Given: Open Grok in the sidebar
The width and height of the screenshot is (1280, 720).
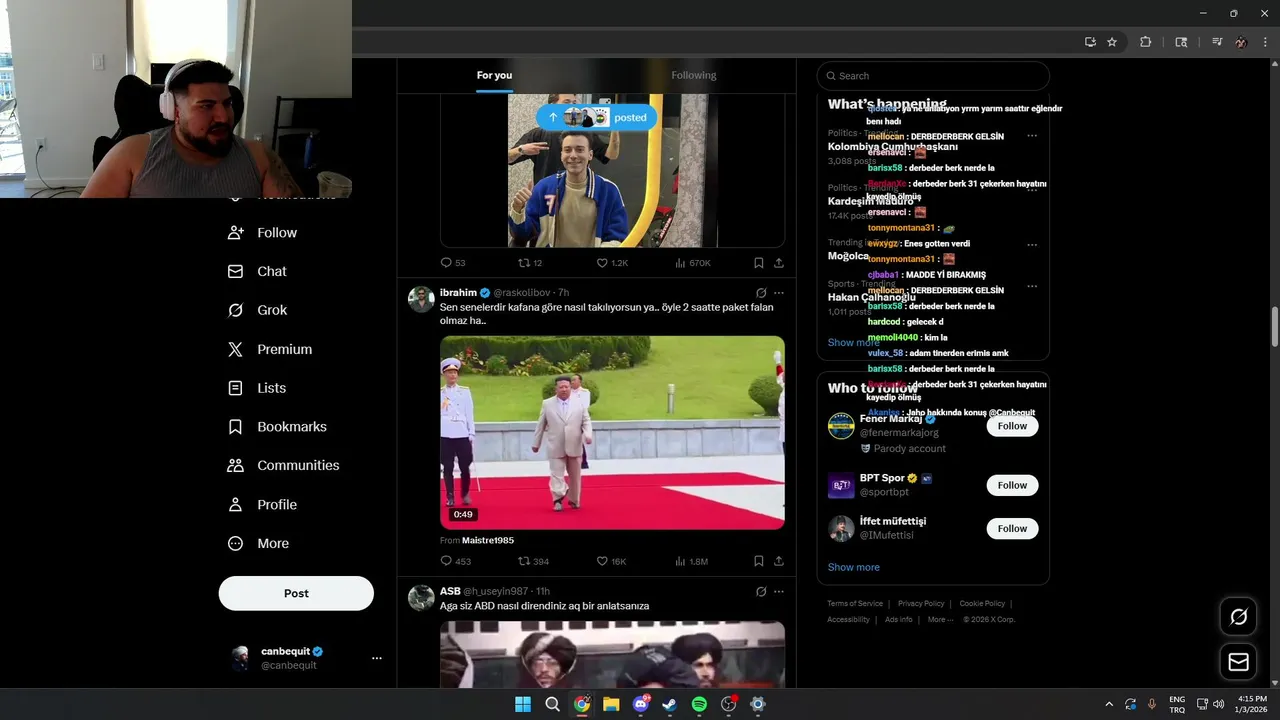Looking at the screenshot, I should [x=257, y=310].
